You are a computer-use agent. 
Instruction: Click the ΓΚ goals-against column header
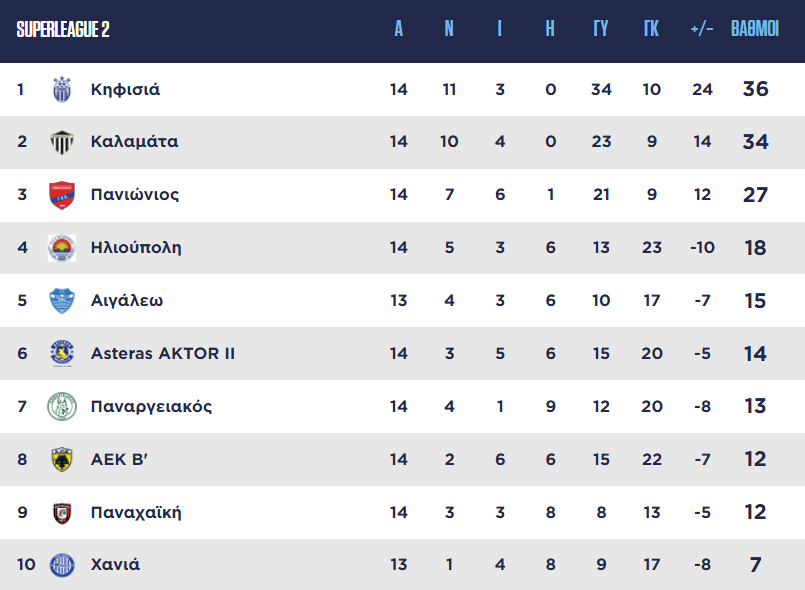(x=651, y=29)
